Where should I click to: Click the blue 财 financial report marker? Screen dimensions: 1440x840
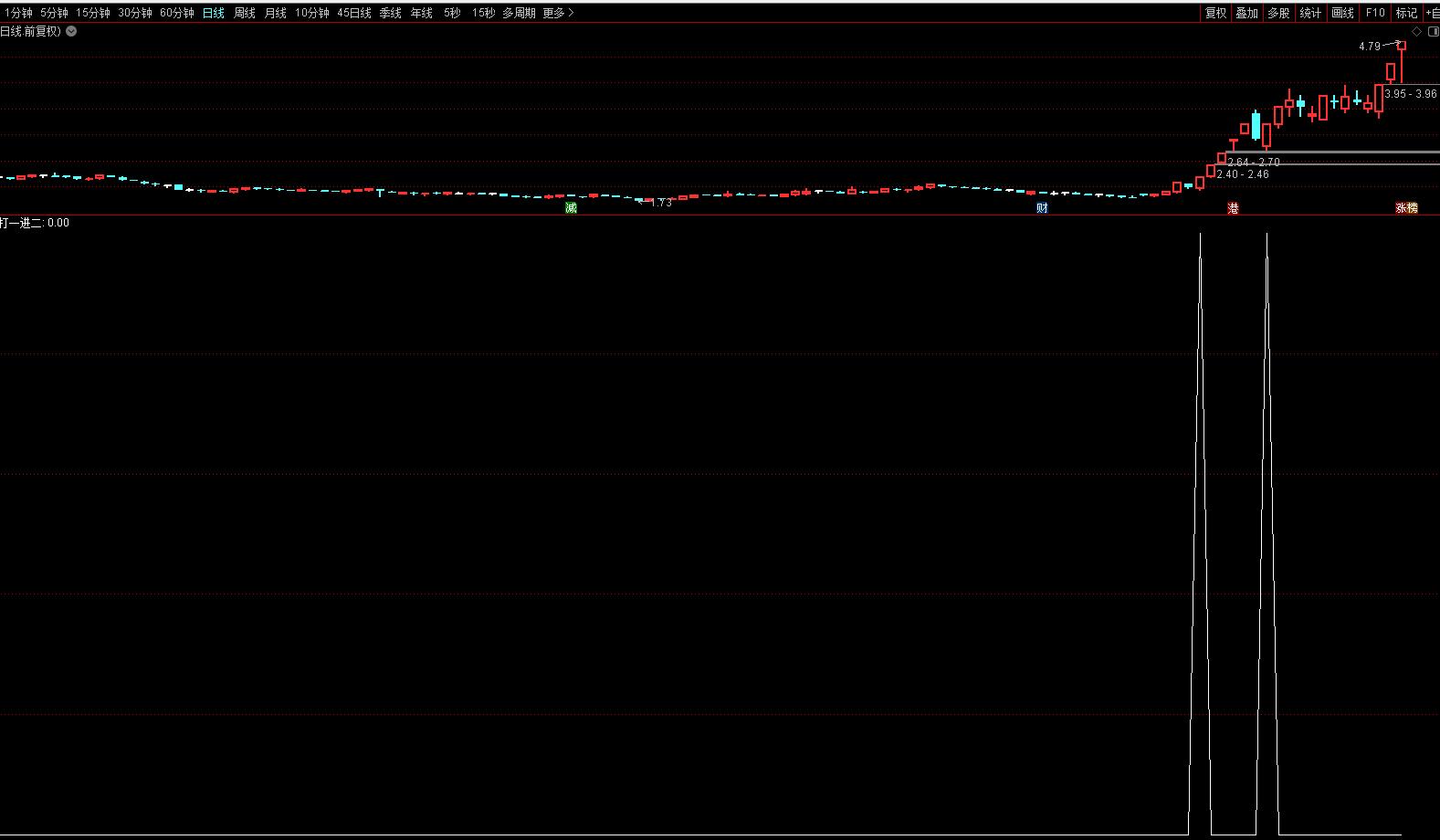[x=1042, y=208]
